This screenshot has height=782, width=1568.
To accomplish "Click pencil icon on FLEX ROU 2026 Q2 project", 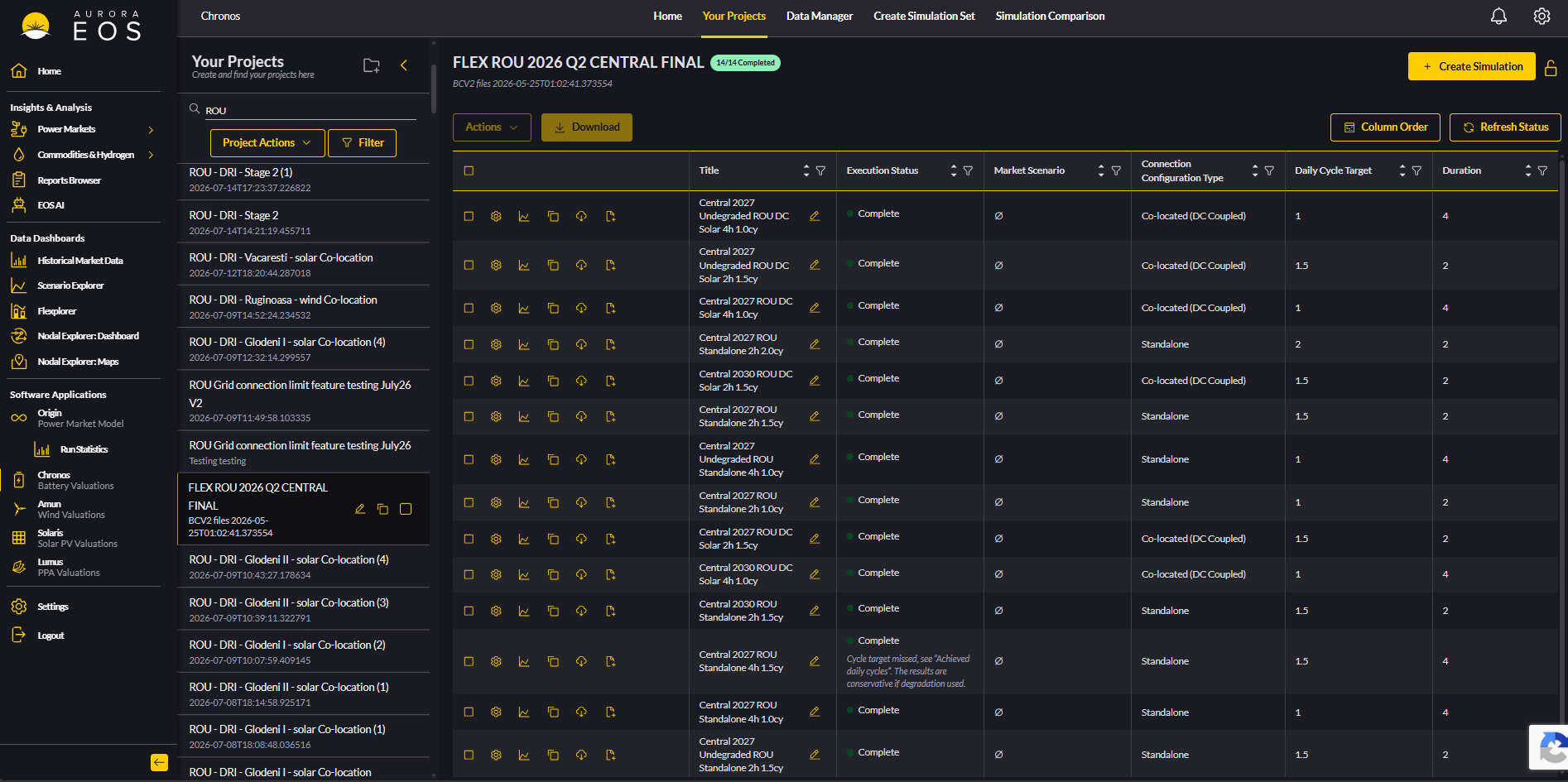I will click(360, 509).
